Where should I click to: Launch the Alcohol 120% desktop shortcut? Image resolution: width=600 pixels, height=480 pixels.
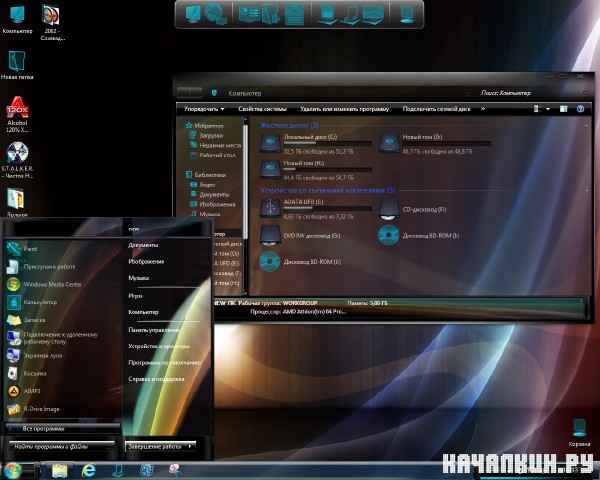pos(17,114)
